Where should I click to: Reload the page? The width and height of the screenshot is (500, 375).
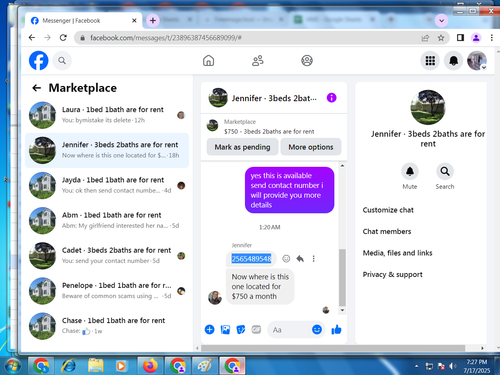pyautogui.click(x=63, y=38)
